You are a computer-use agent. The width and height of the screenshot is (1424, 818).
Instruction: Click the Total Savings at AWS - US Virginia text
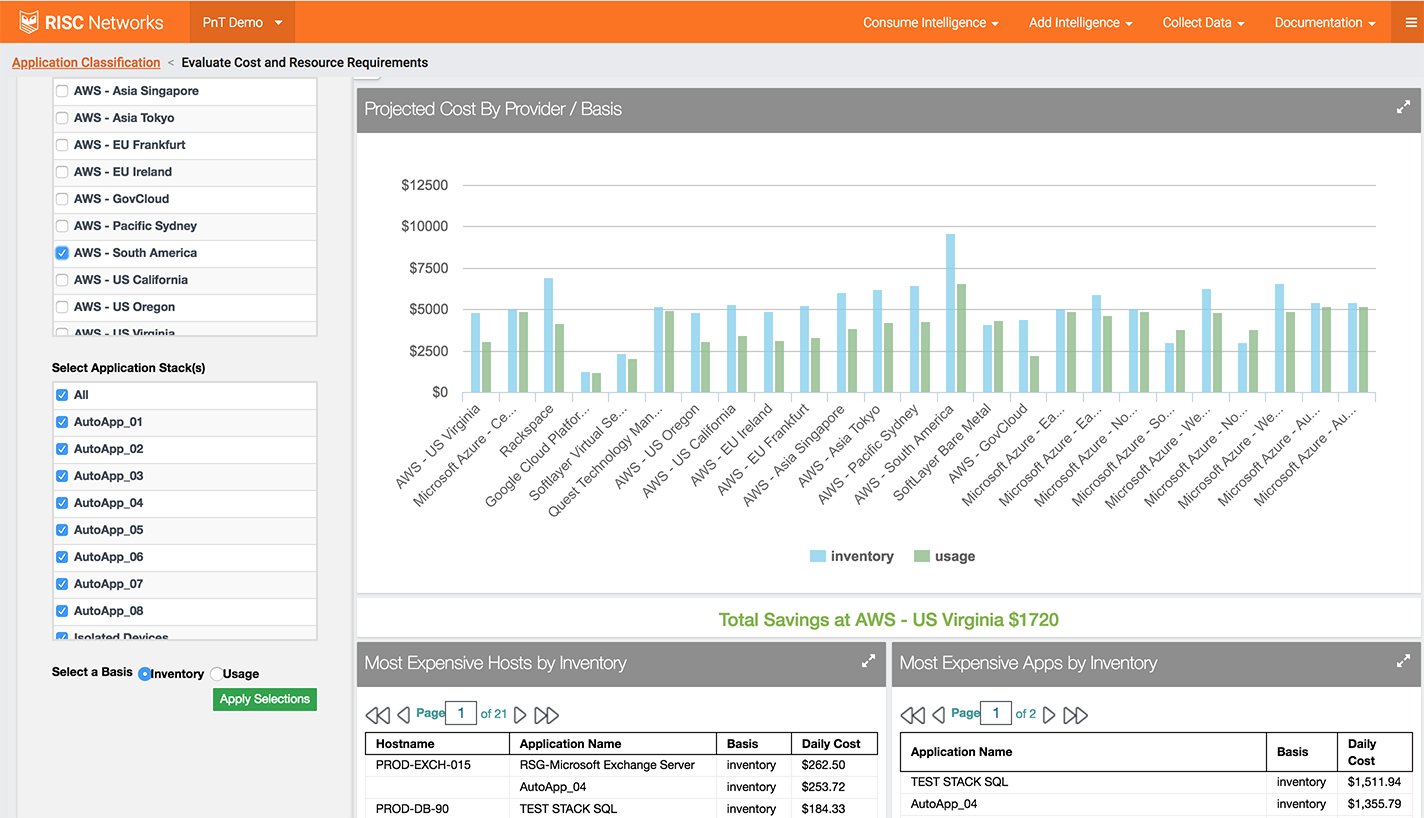[888, 620]
